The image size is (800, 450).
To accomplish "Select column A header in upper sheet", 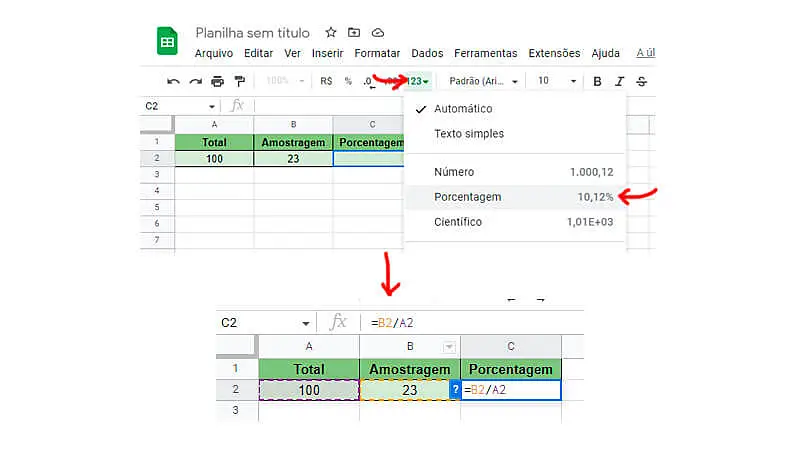I will click(x=214, y=124).
